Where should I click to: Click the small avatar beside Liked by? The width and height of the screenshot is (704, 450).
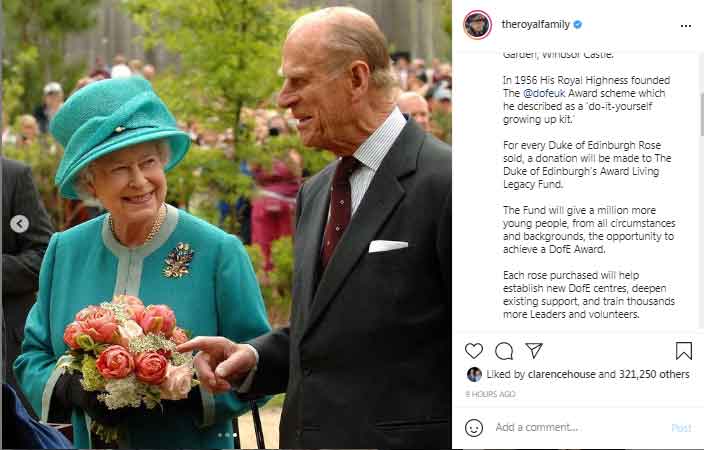pos(474,374)
